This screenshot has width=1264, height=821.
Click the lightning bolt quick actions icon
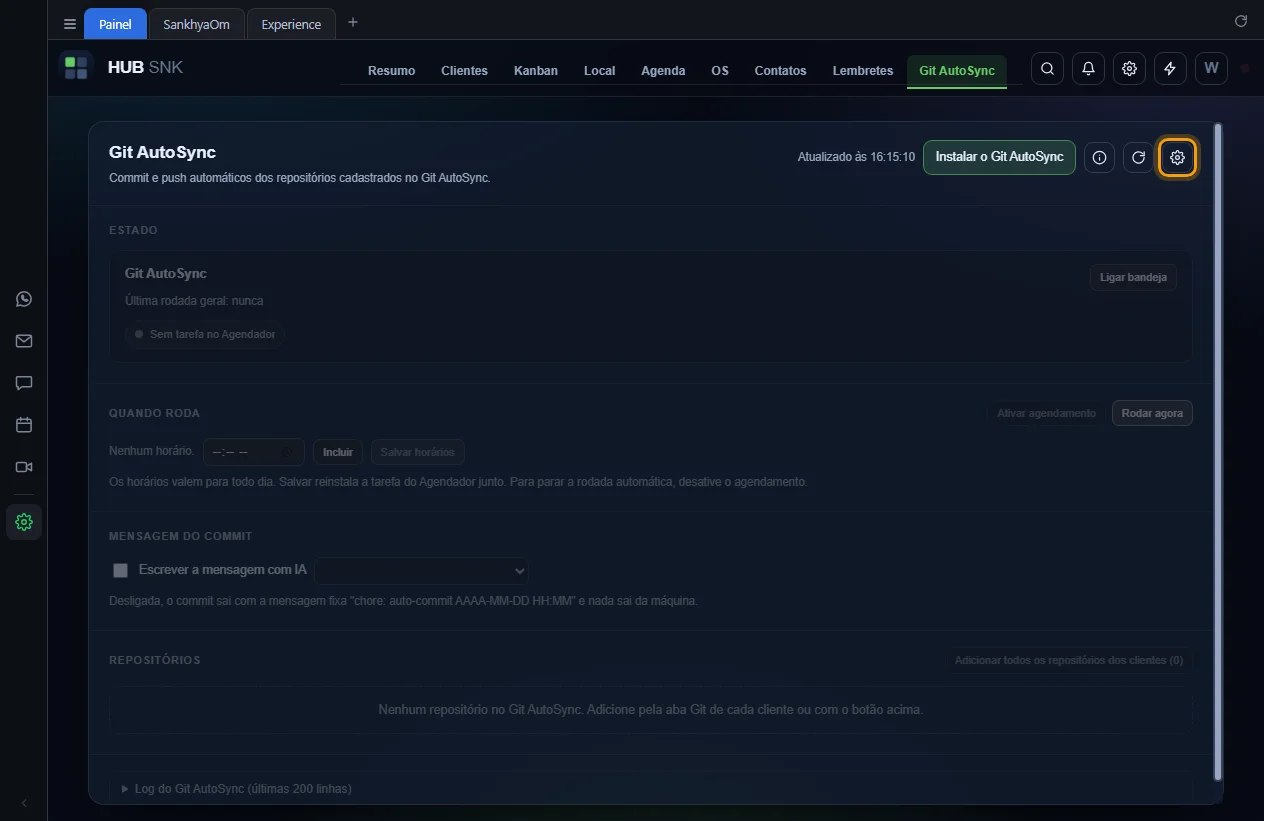point(1170,68)
